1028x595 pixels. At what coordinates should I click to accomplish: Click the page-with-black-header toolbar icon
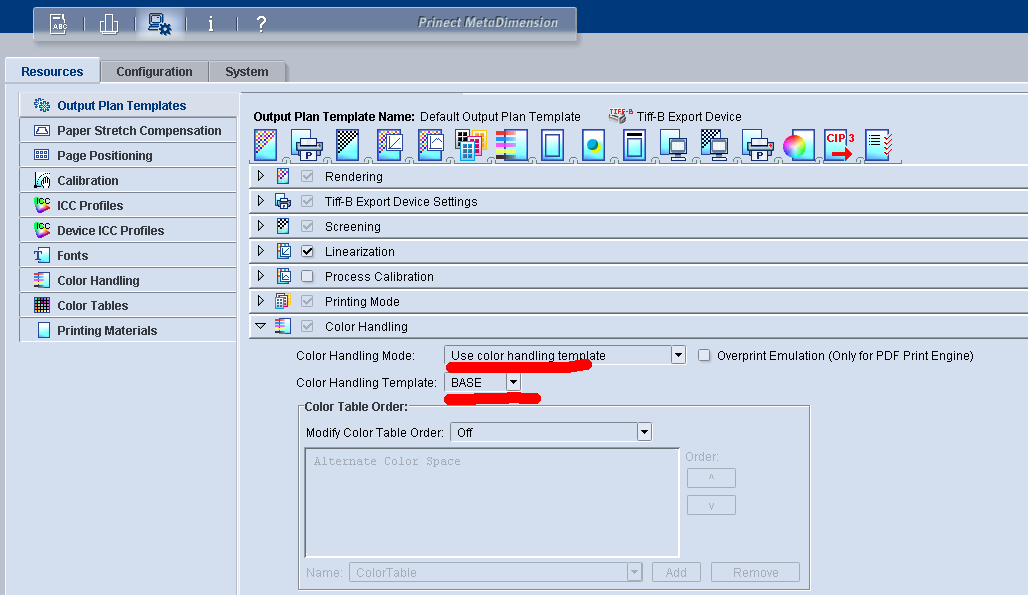click(x=634, y=145)
